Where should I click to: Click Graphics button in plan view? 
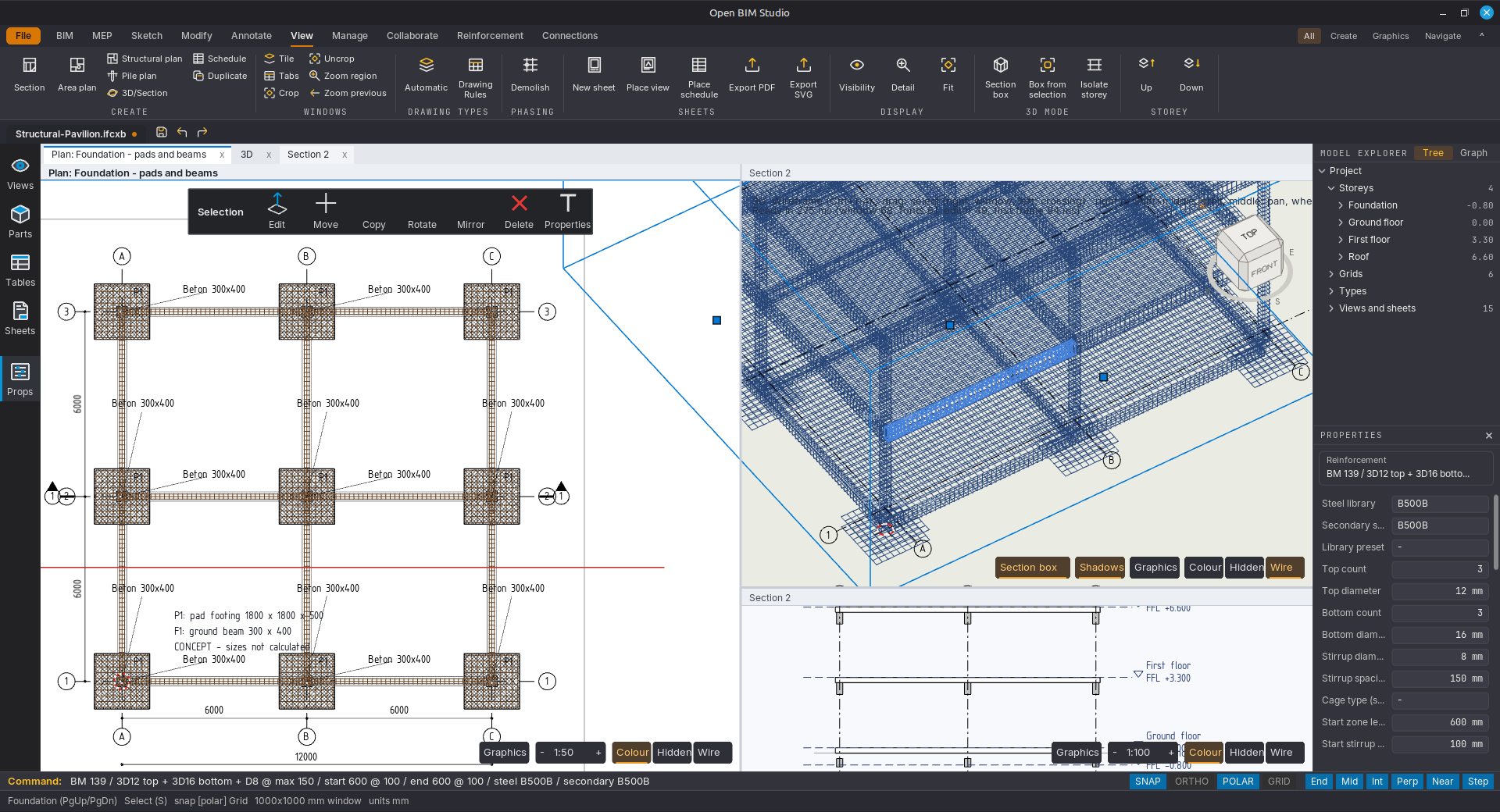pos(505,753)
